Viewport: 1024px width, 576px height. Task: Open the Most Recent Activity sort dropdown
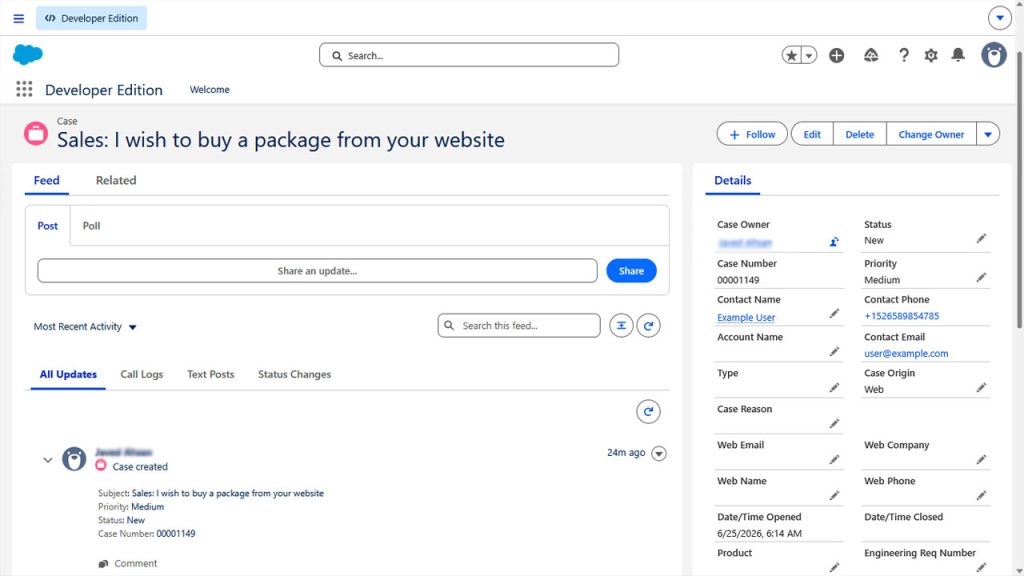point(85,327)
